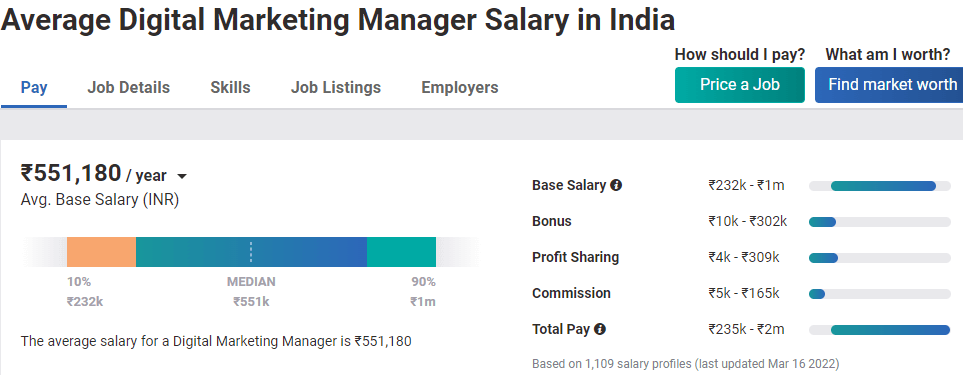This screenshot has height=375, width=963.
Task: Go to the Job Listings tab
Action: pyautogui.click(x=336, y=88)
